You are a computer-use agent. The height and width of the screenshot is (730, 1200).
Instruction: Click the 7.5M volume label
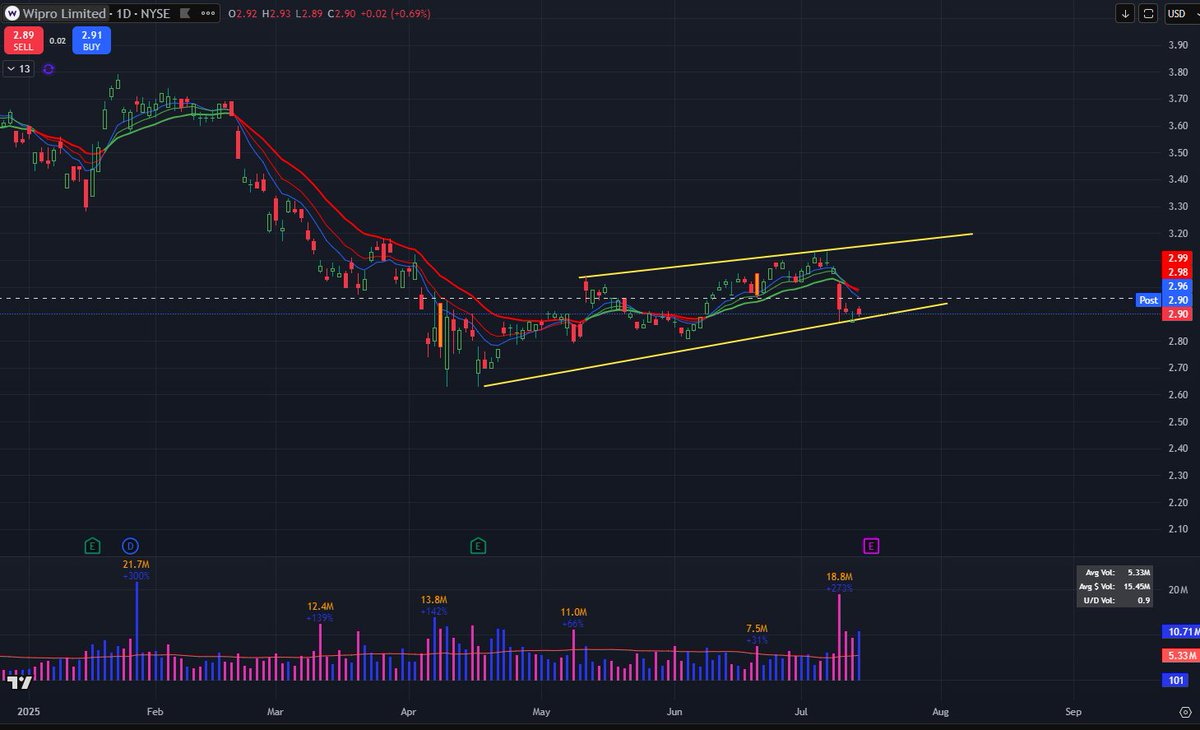757,629
